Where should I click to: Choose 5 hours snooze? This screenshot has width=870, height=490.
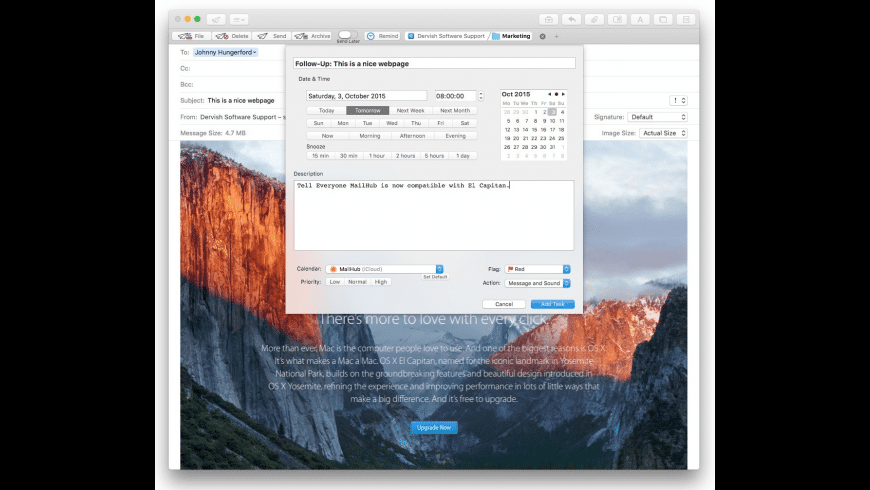point(434,156)
